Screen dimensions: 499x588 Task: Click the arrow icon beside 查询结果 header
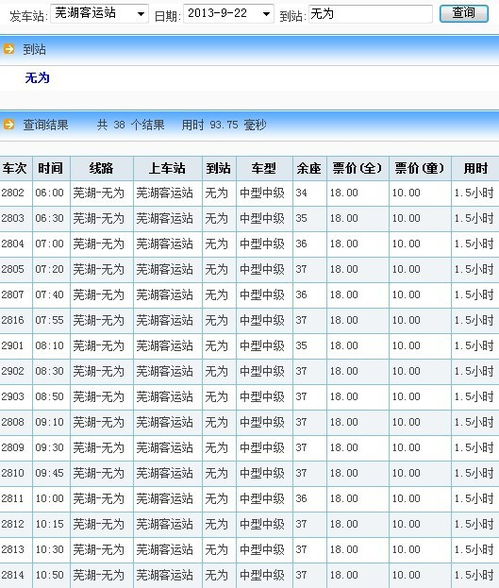[x=9, y=124]
